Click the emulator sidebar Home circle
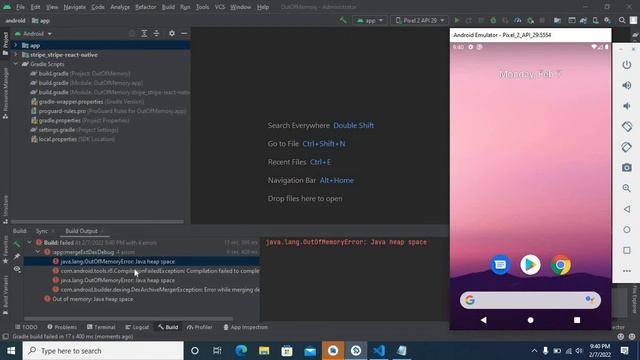640x360 pixels. click(627, 230)
